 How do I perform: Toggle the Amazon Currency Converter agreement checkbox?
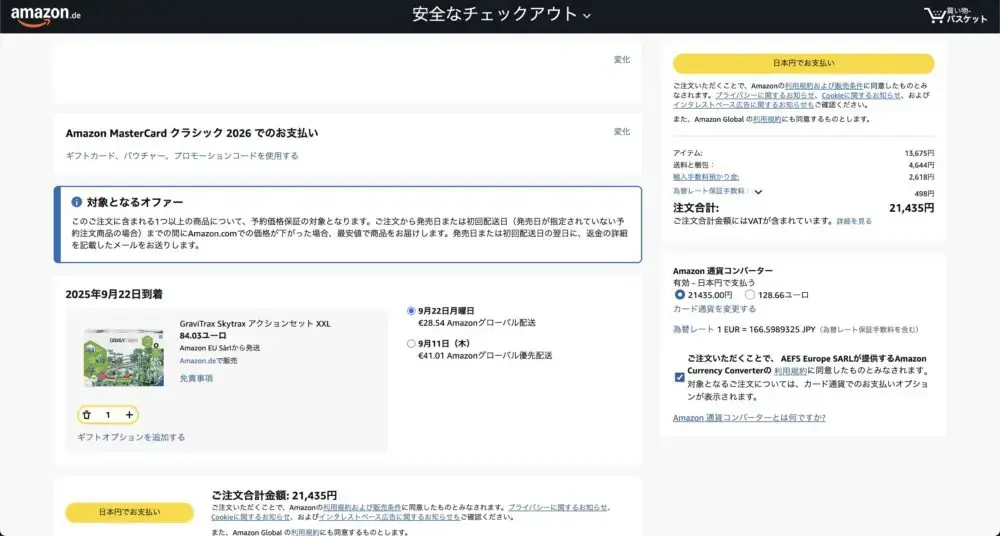tap(680, 377)
